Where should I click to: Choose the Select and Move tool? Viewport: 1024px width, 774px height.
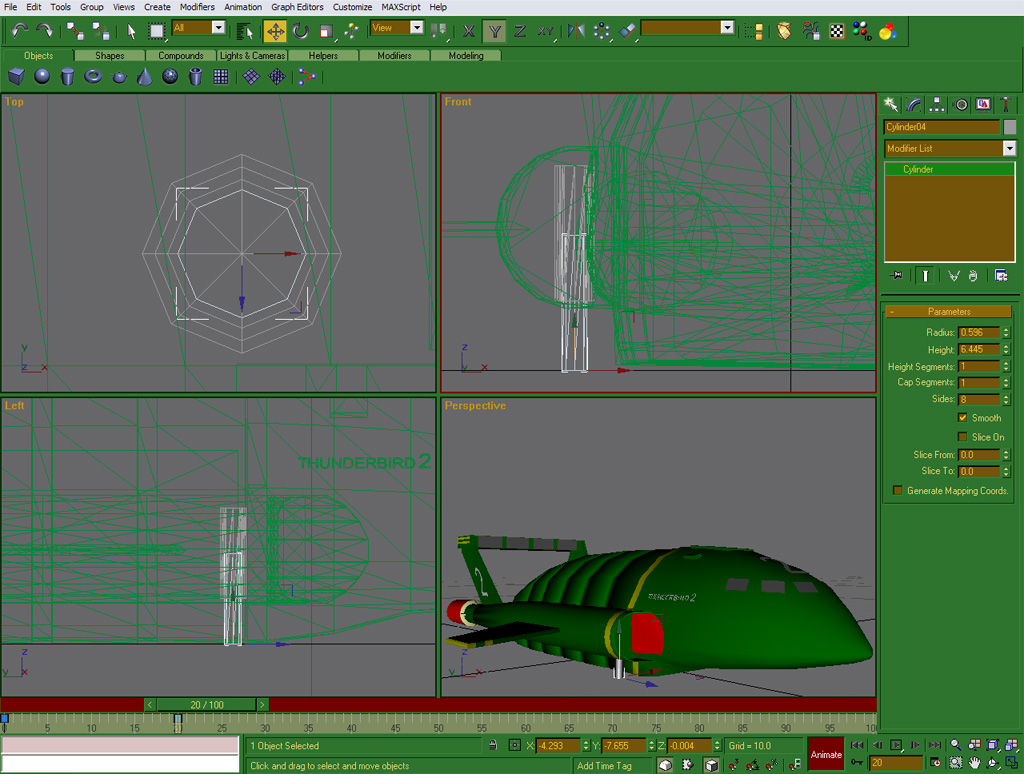click(275, 31)
